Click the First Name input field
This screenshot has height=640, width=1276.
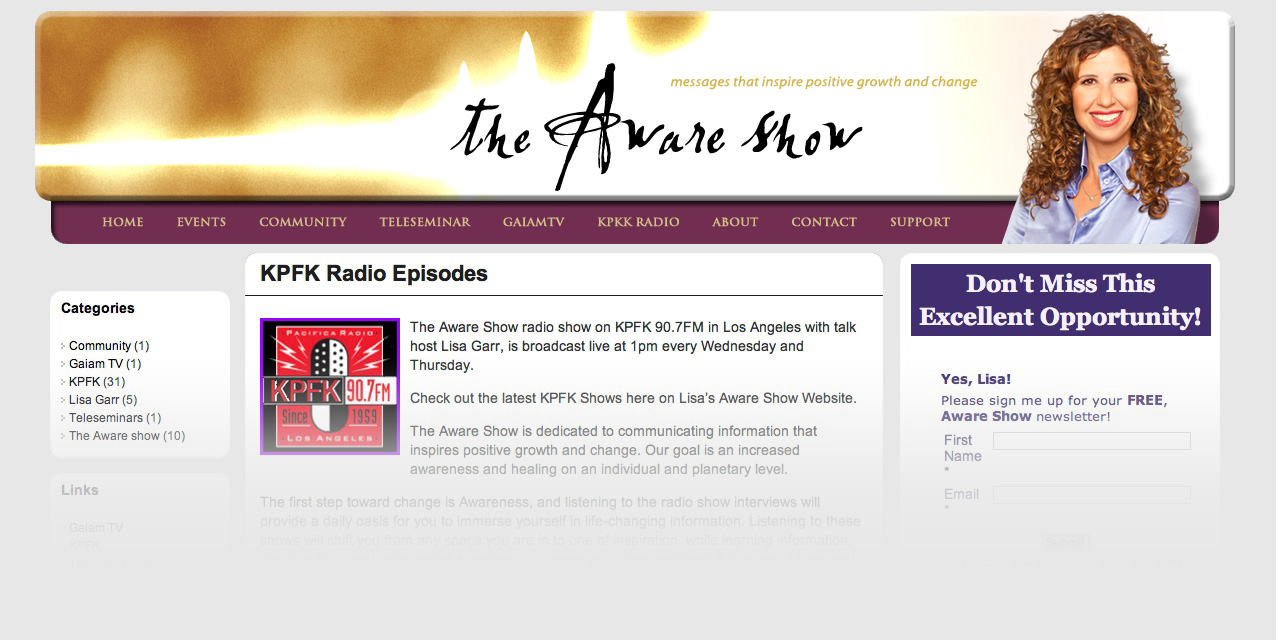click(1092, 441)
